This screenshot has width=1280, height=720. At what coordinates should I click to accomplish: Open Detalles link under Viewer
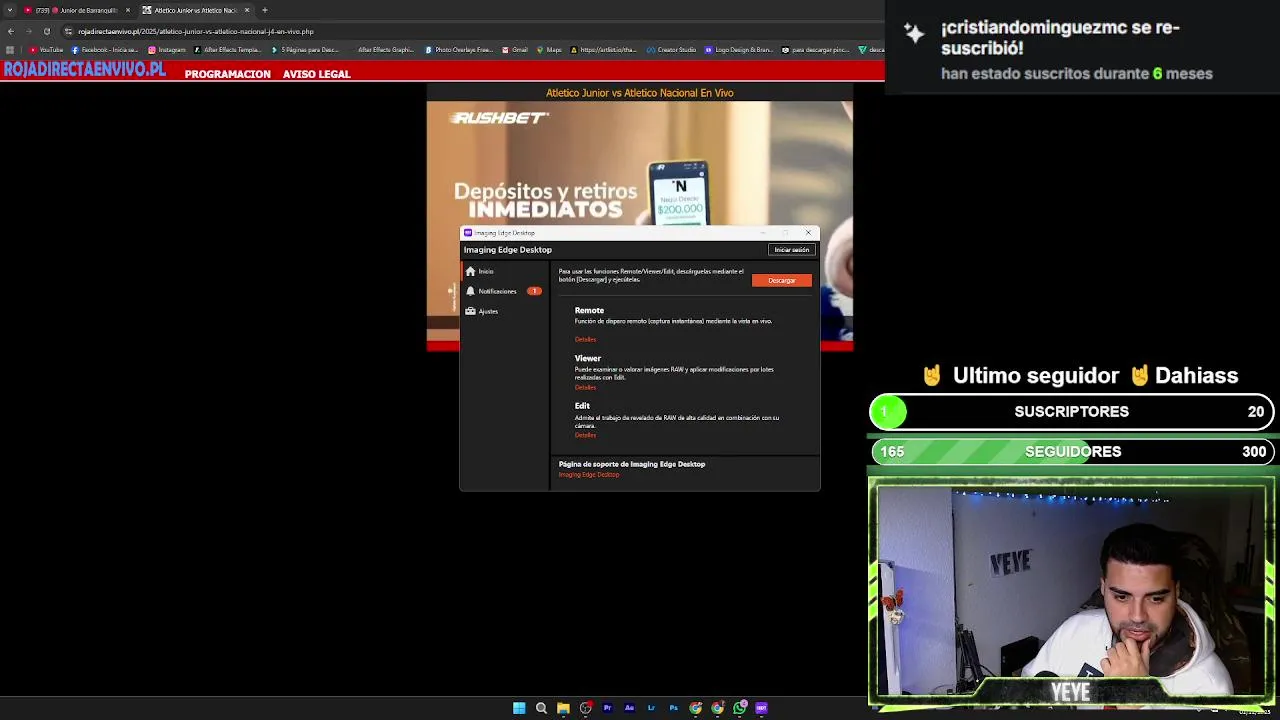[585, 387]
